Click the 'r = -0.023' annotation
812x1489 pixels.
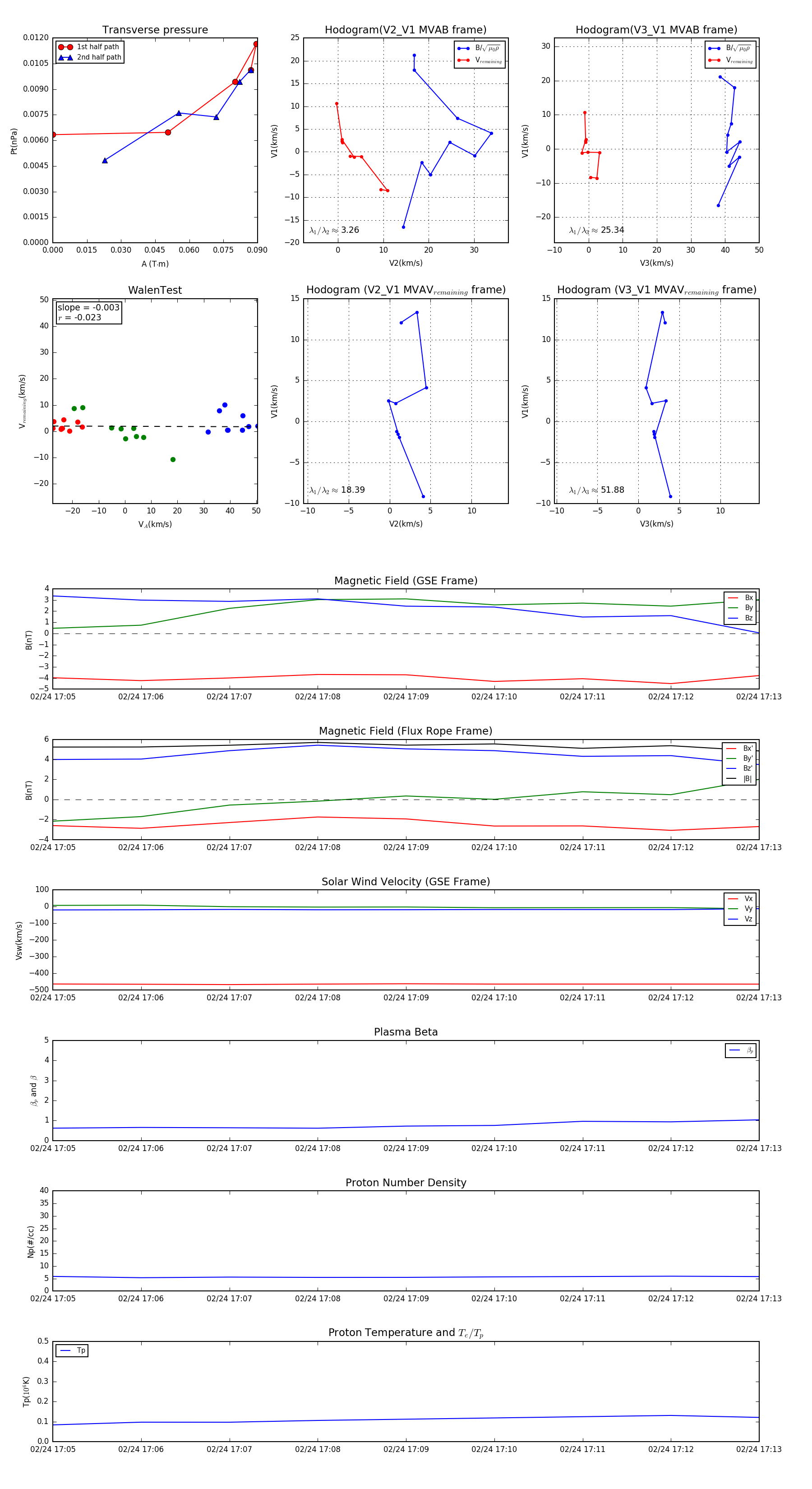(80, 317)
